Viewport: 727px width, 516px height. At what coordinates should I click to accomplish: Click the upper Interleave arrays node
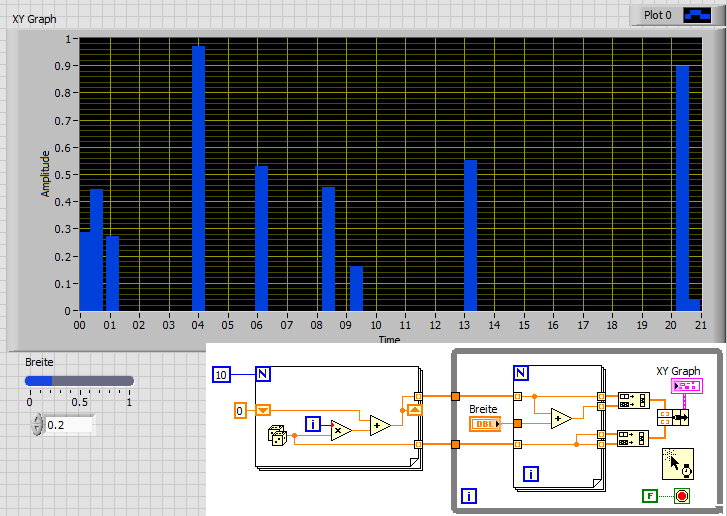pyautogui.click(x=633, y=400)
